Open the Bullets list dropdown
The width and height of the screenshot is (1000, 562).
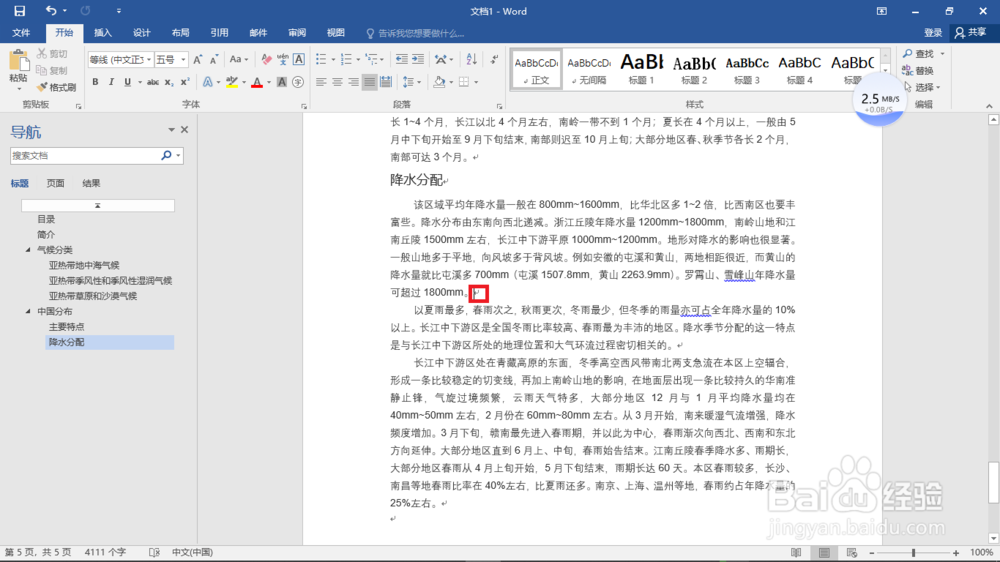click(x=334, y=59)
